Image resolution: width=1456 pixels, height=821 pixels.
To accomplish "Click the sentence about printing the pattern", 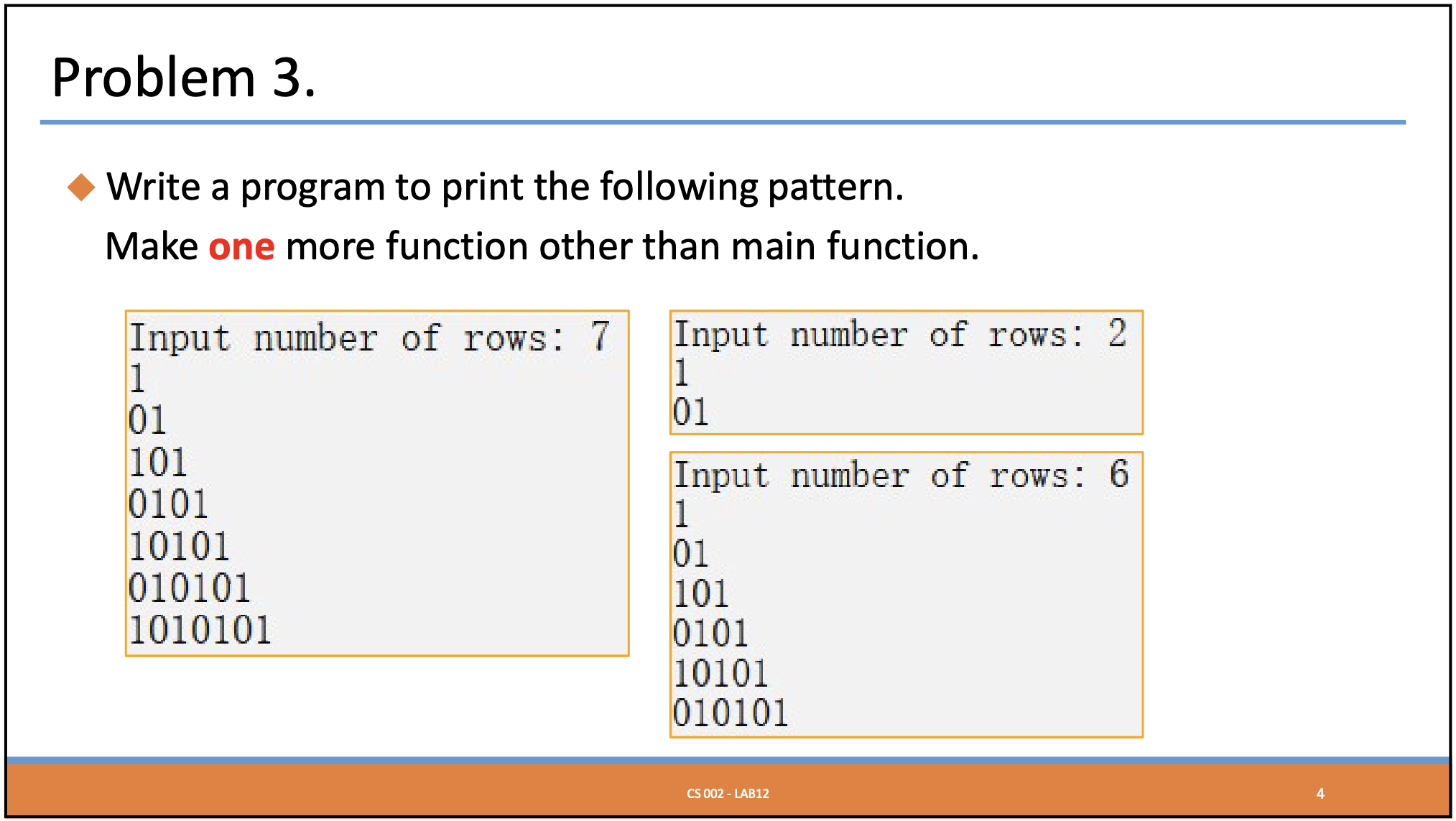I will [x=503, y=187].
